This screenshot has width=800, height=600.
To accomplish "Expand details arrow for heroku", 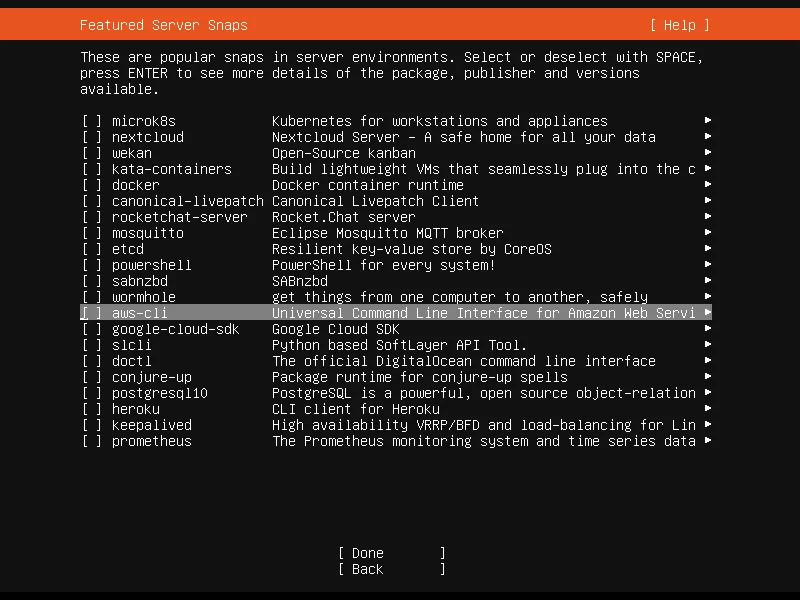I will pos(708,408).
